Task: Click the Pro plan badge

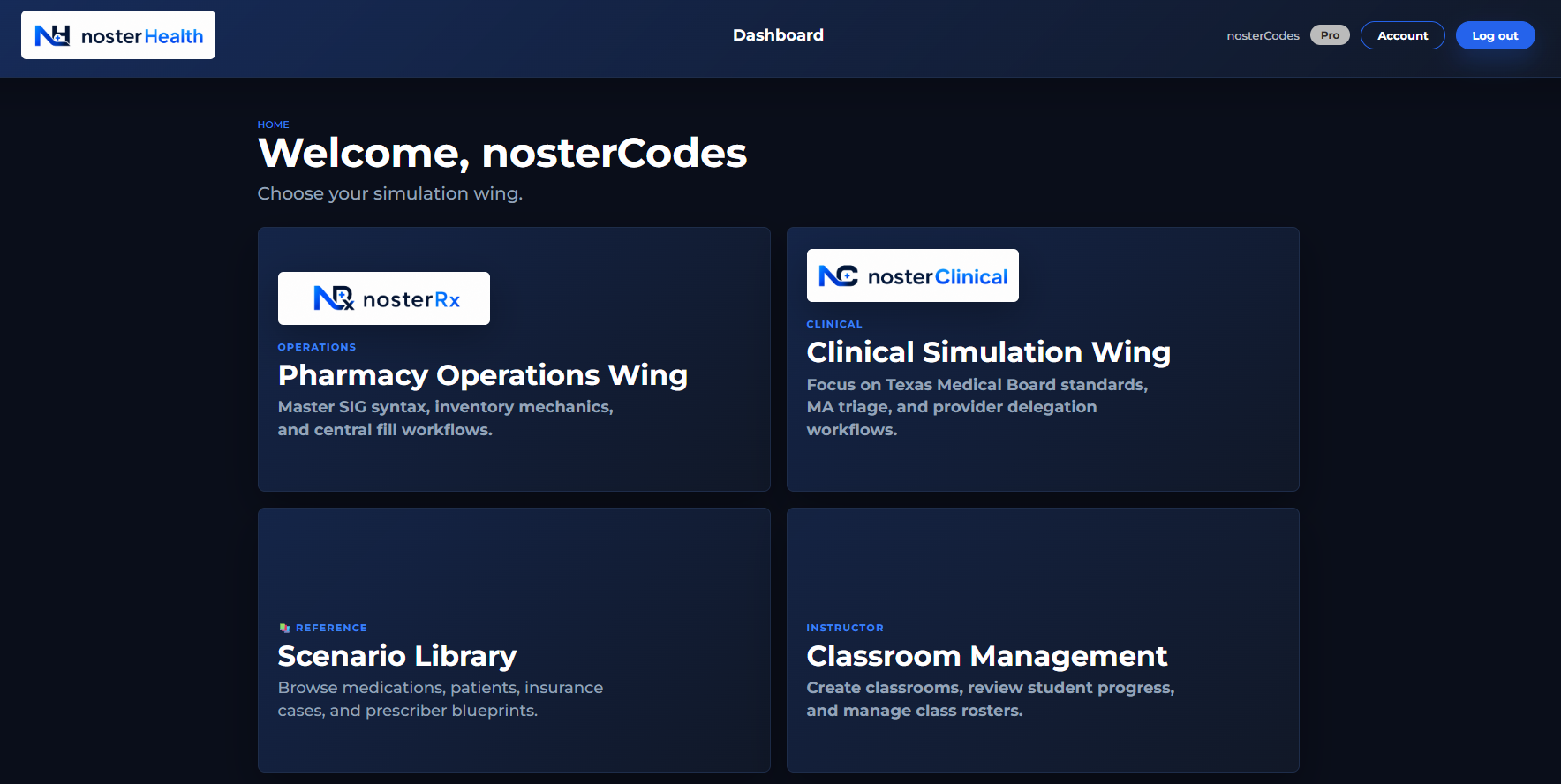Action: (1330, 35)
